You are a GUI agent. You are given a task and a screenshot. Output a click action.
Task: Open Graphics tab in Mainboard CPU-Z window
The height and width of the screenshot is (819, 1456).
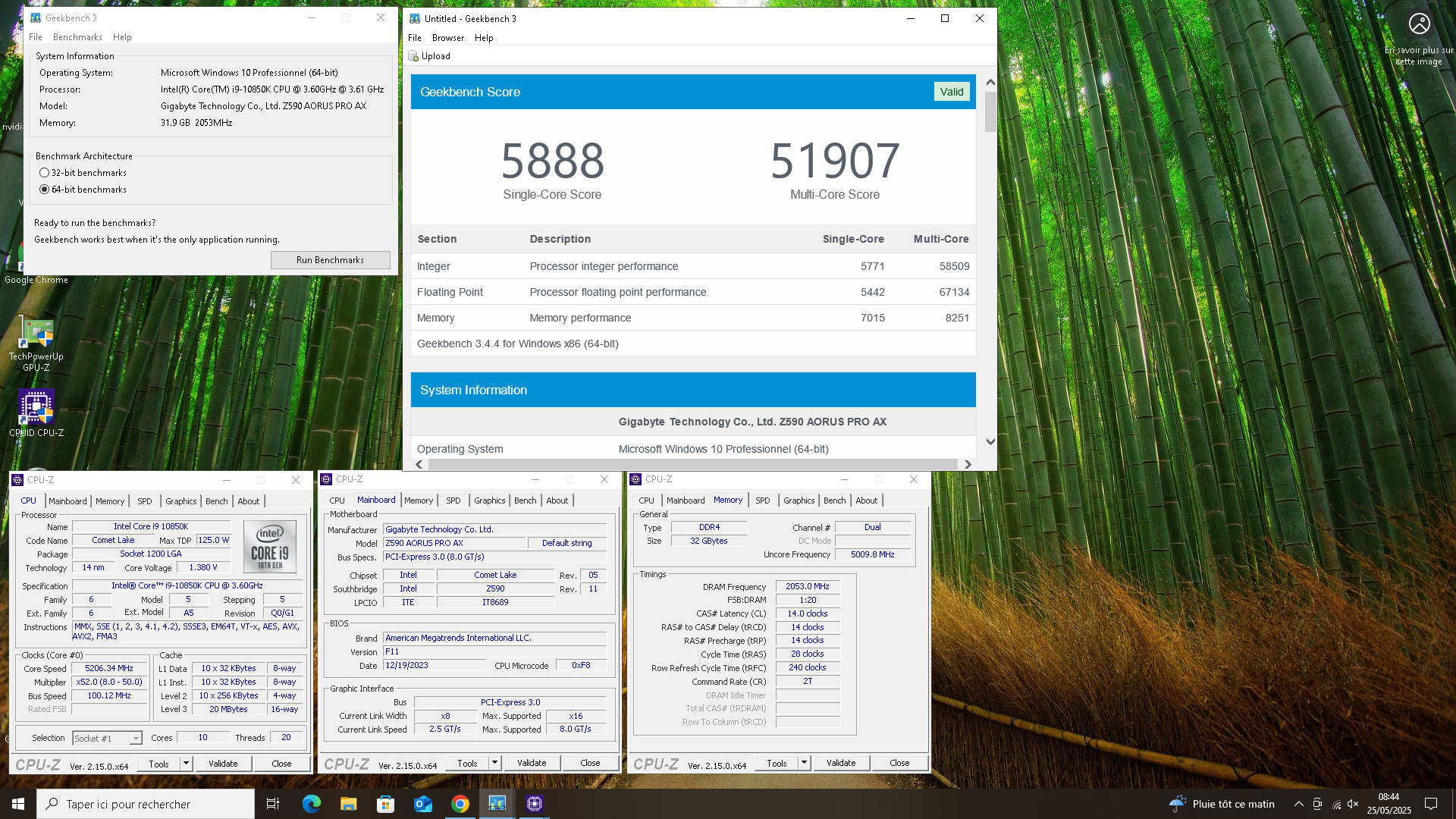click(489, 500)
